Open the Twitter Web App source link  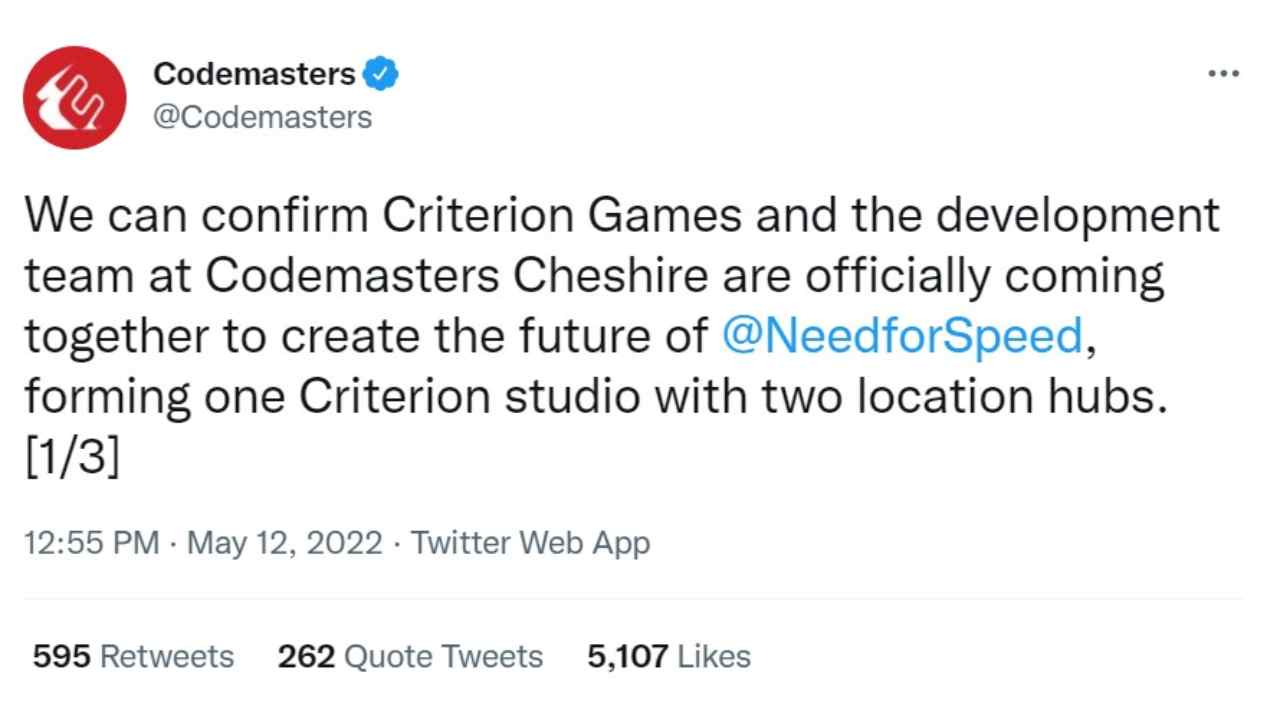(530, 543)
